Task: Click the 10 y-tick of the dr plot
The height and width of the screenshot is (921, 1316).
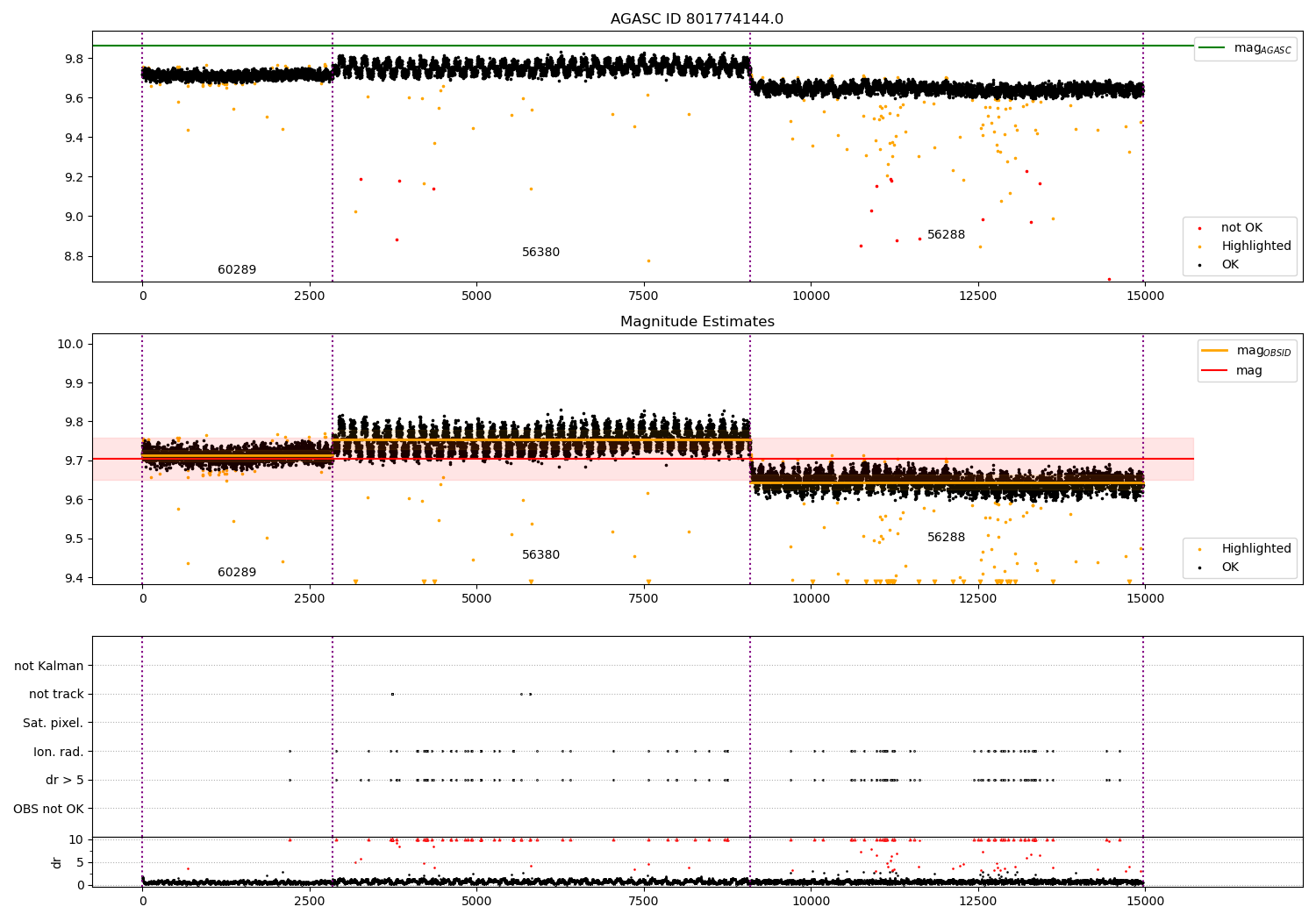Action: click(x=75, y=839)
